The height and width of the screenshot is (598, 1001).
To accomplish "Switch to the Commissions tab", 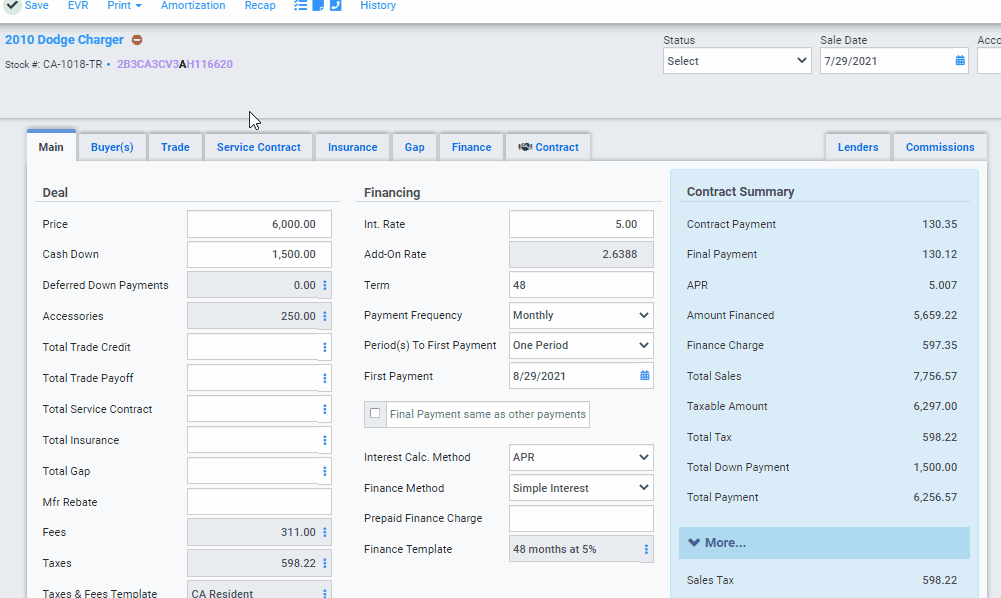I will coord(940,147).
